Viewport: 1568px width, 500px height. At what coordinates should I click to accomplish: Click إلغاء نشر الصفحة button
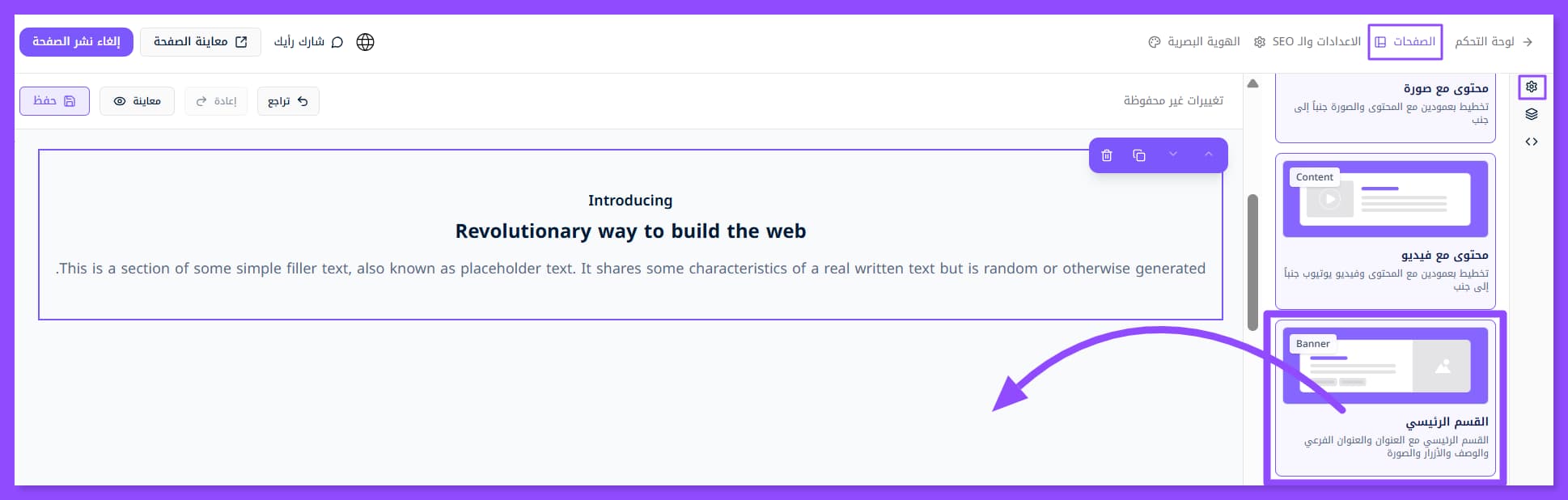point(76,42)
